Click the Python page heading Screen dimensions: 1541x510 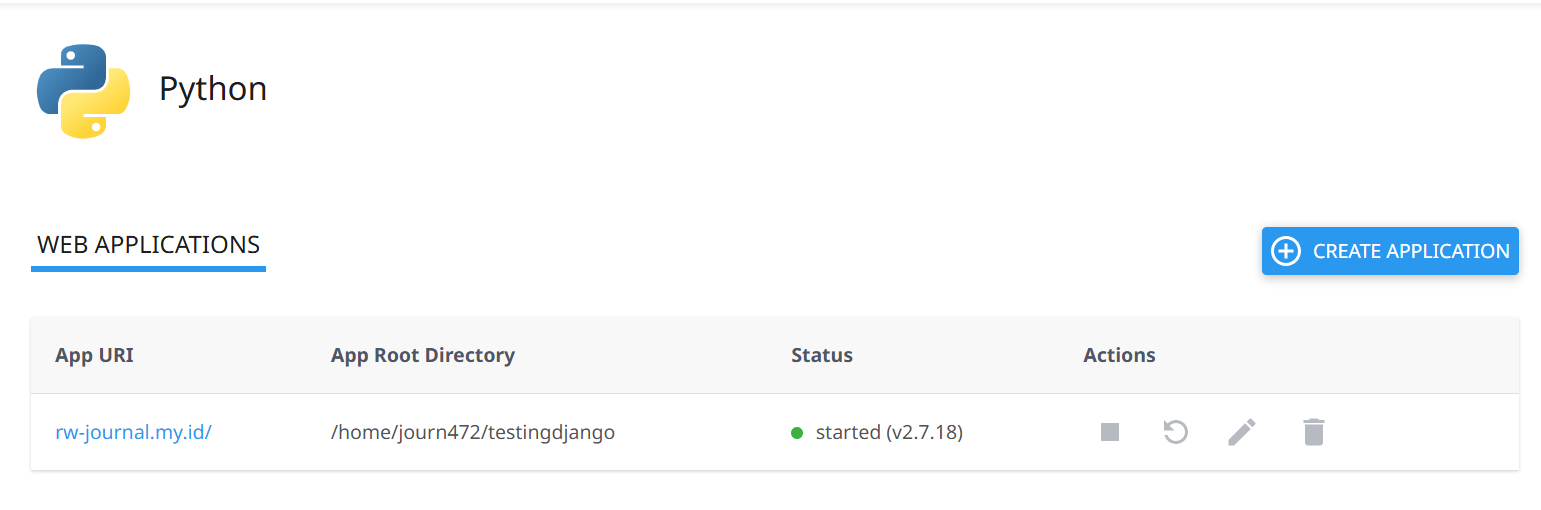(x=213, y=89)
